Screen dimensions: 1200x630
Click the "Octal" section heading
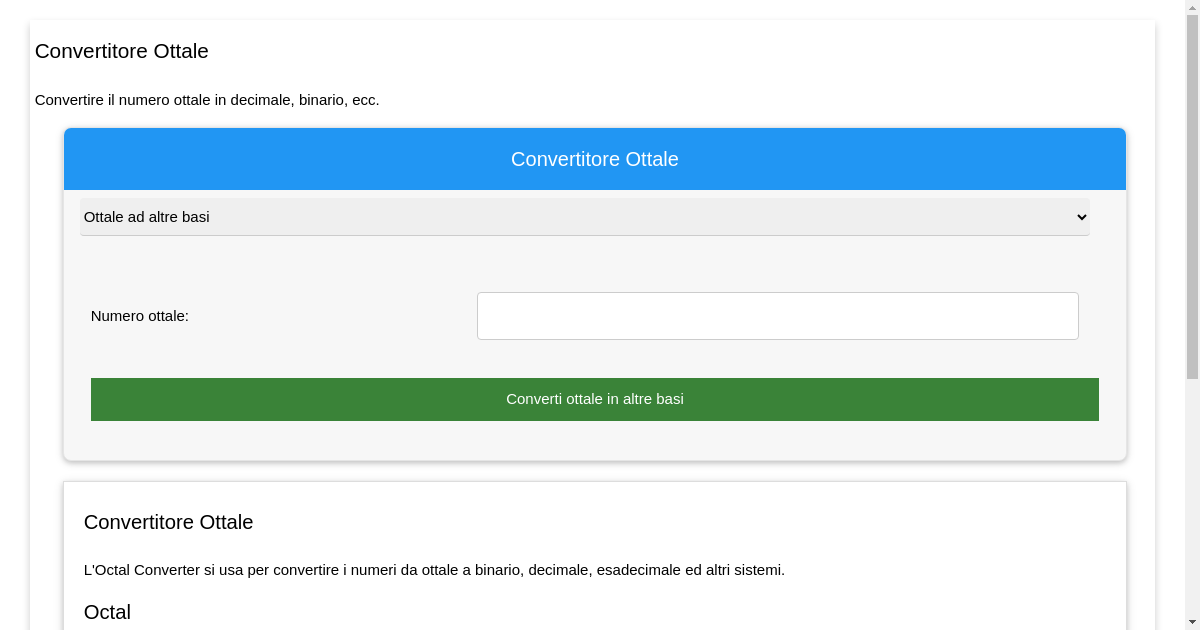pos(107,612)
